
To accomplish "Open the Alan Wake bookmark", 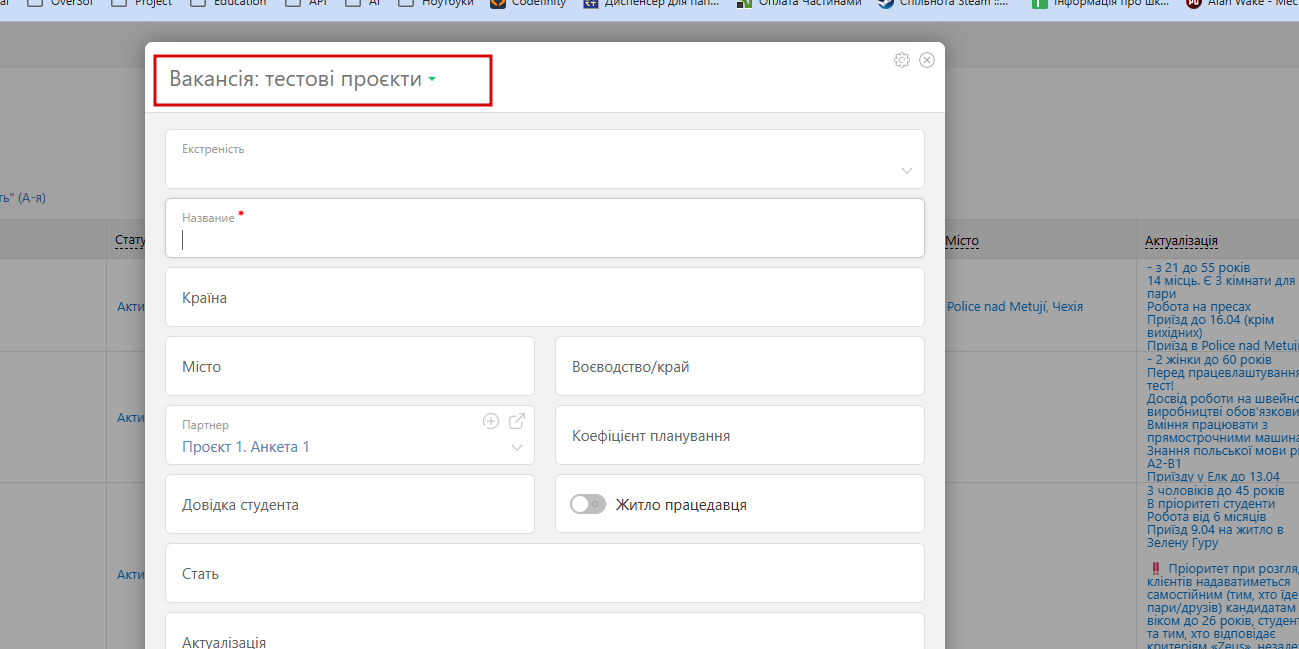I will [x=1241, y=4].
